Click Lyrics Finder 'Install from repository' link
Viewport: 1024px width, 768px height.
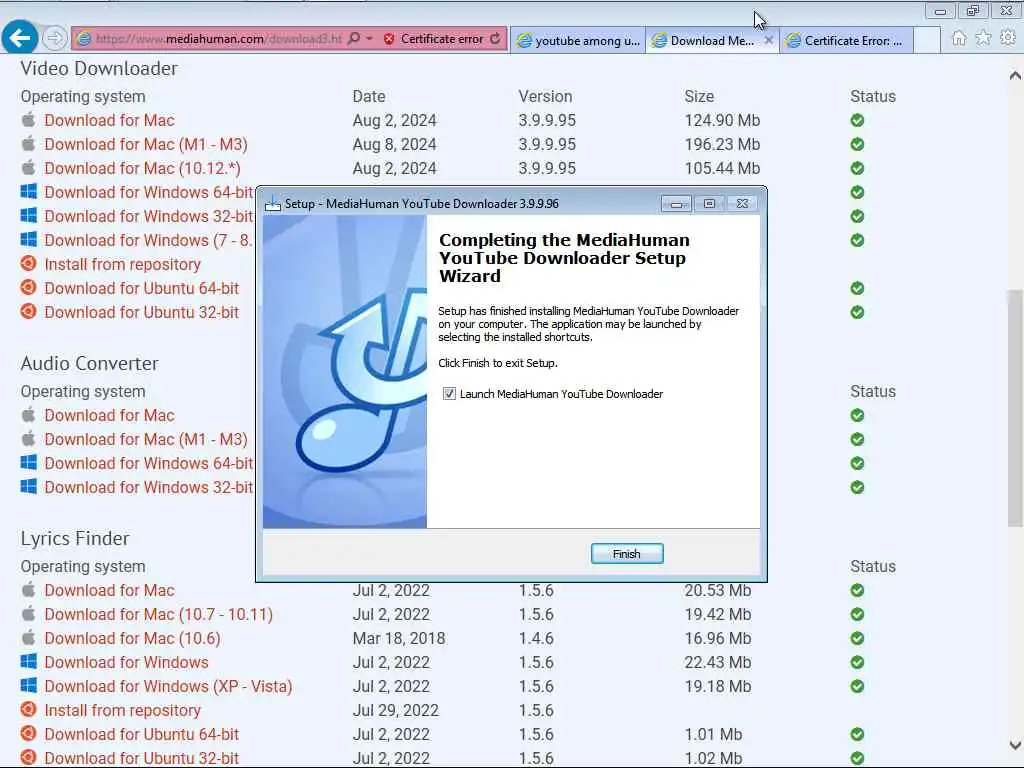pos(122,711)
